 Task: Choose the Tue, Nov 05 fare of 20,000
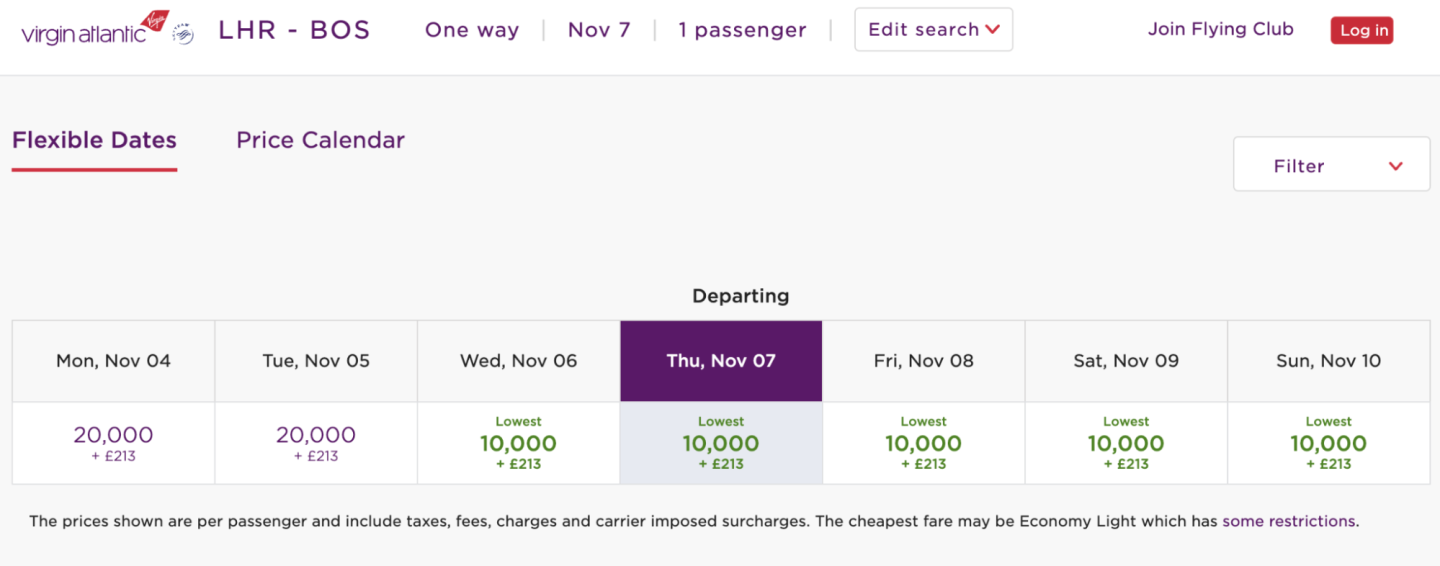point(316,443)
